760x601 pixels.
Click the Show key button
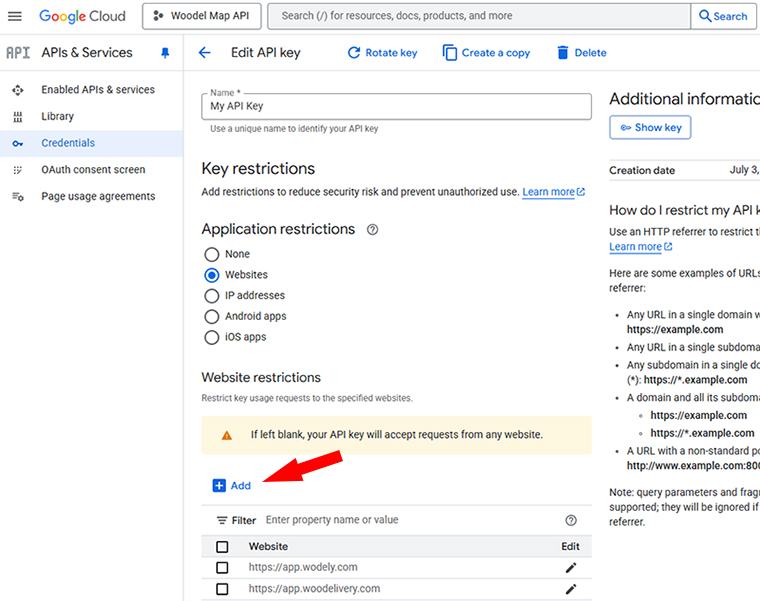650,128
